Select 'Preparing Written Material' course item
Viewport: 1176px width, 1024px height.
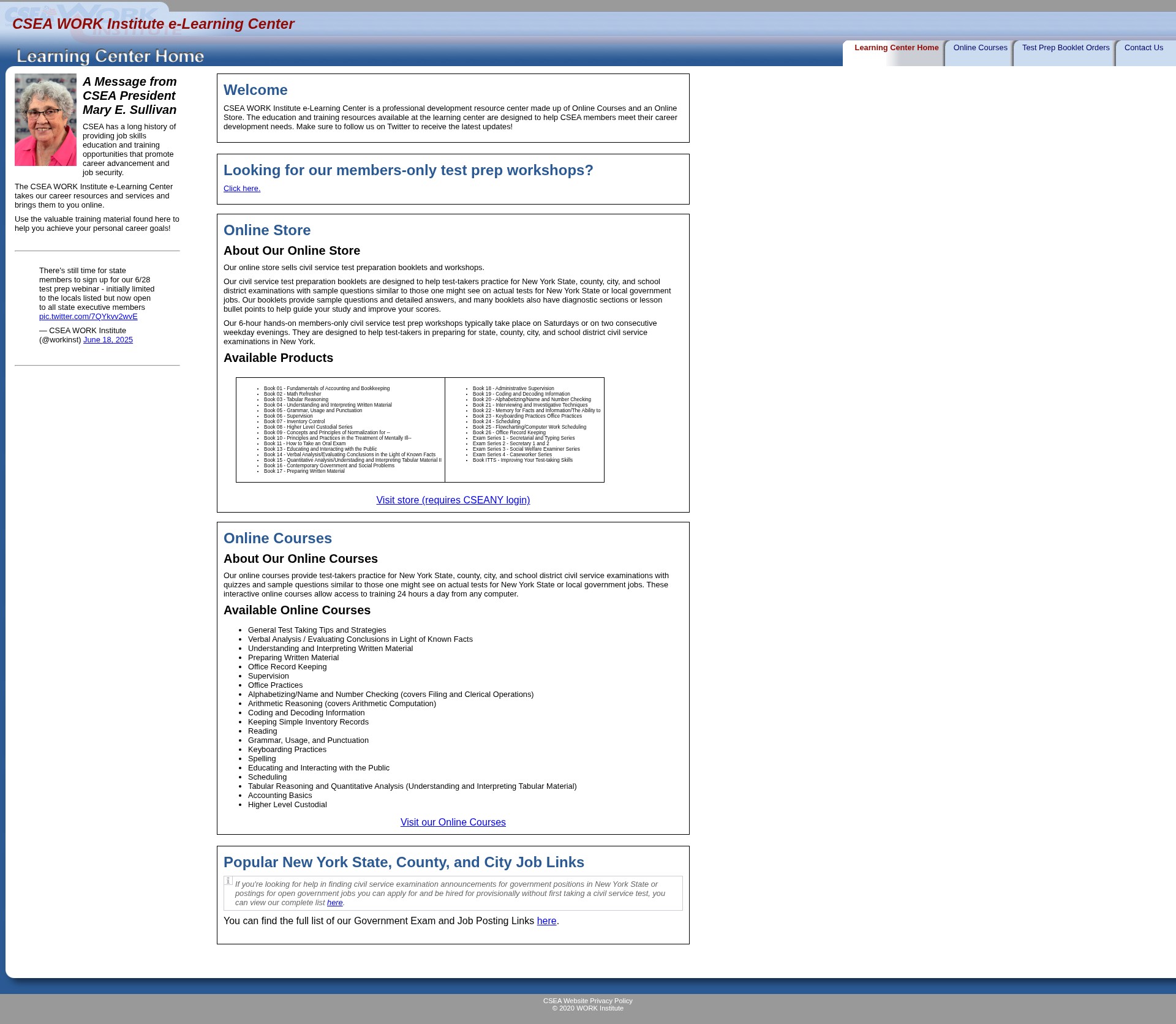[293, 658]
